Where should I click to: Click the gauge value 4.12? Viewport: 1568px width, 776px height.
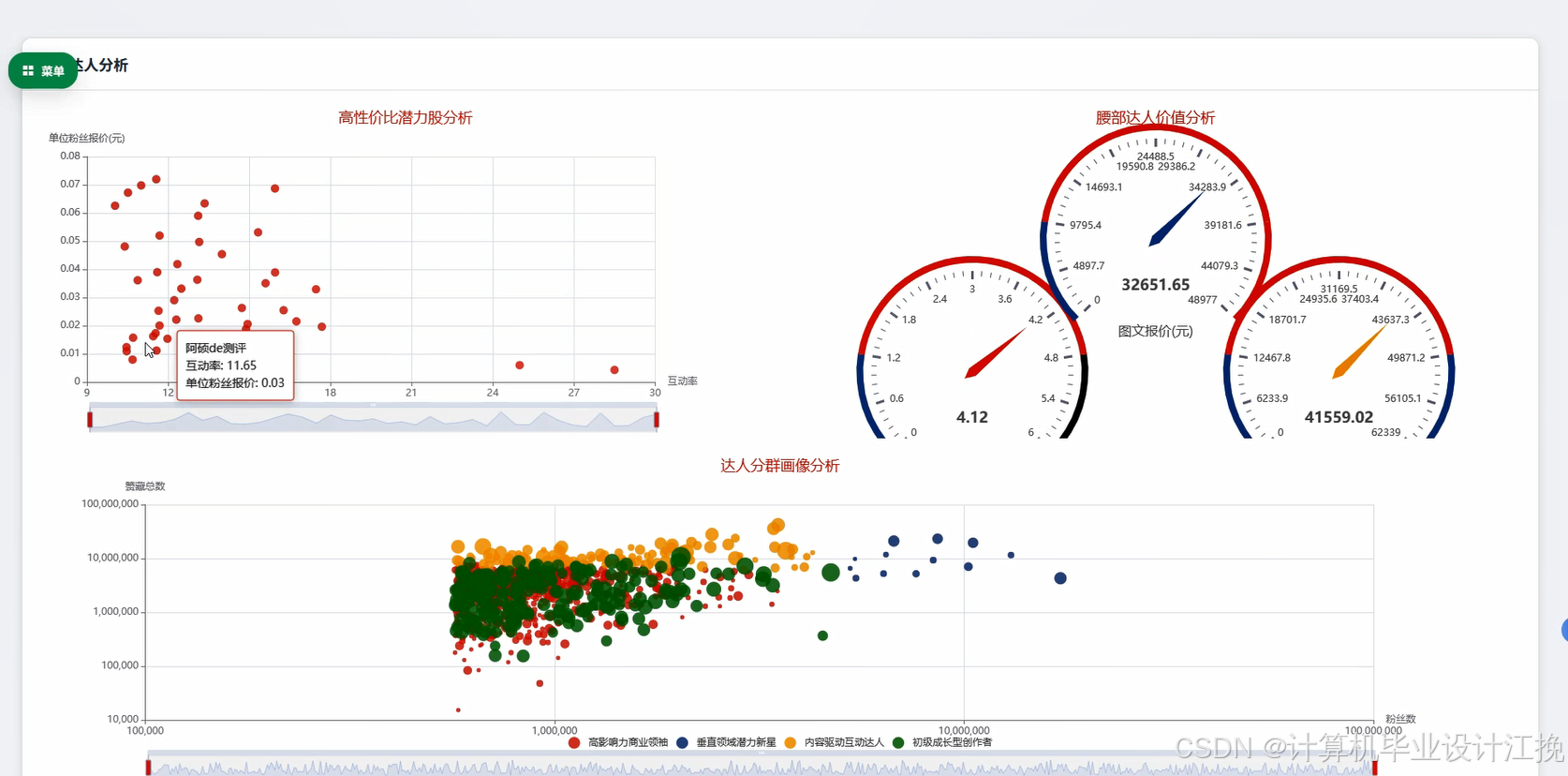coord(972,417)
